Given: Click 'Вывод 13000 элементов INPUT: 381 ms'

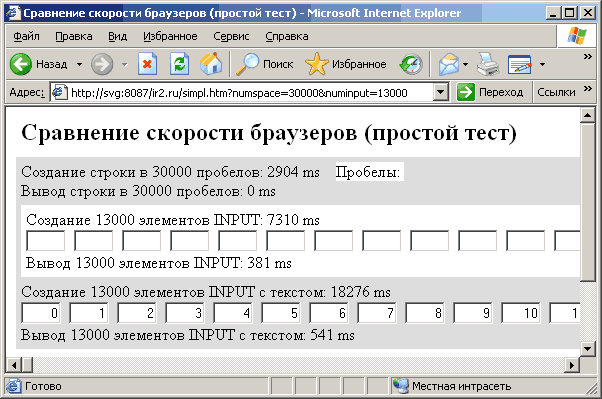Looking at the screenshot, I should click(x=159, y=263).
